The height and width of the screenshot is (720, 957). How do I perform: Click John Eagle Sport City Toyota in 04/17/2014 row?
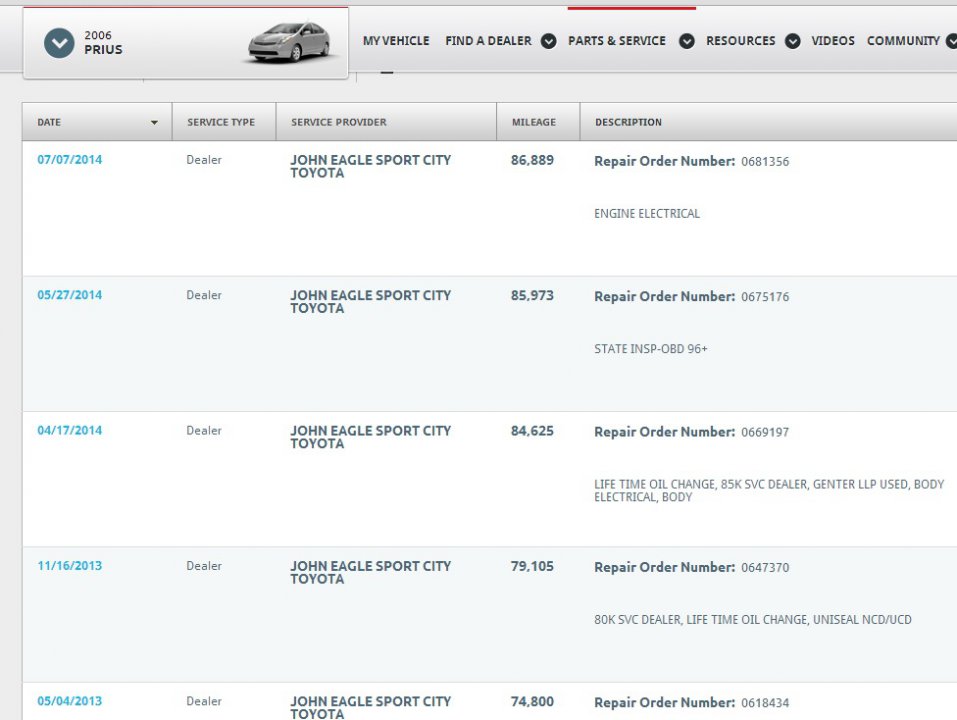[x=370, y=437]
